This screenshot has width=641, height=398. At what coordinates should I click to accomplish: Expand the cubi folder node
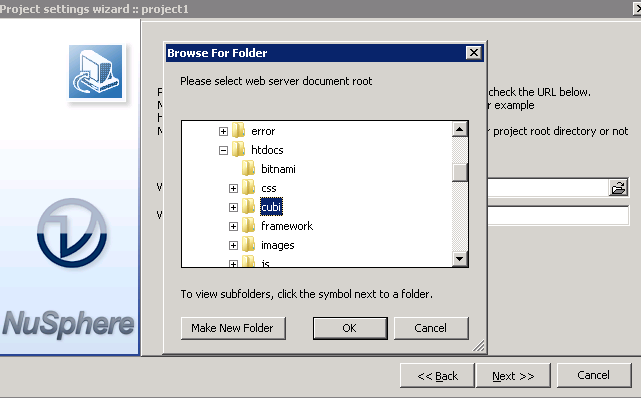click(x=233, y=207)
